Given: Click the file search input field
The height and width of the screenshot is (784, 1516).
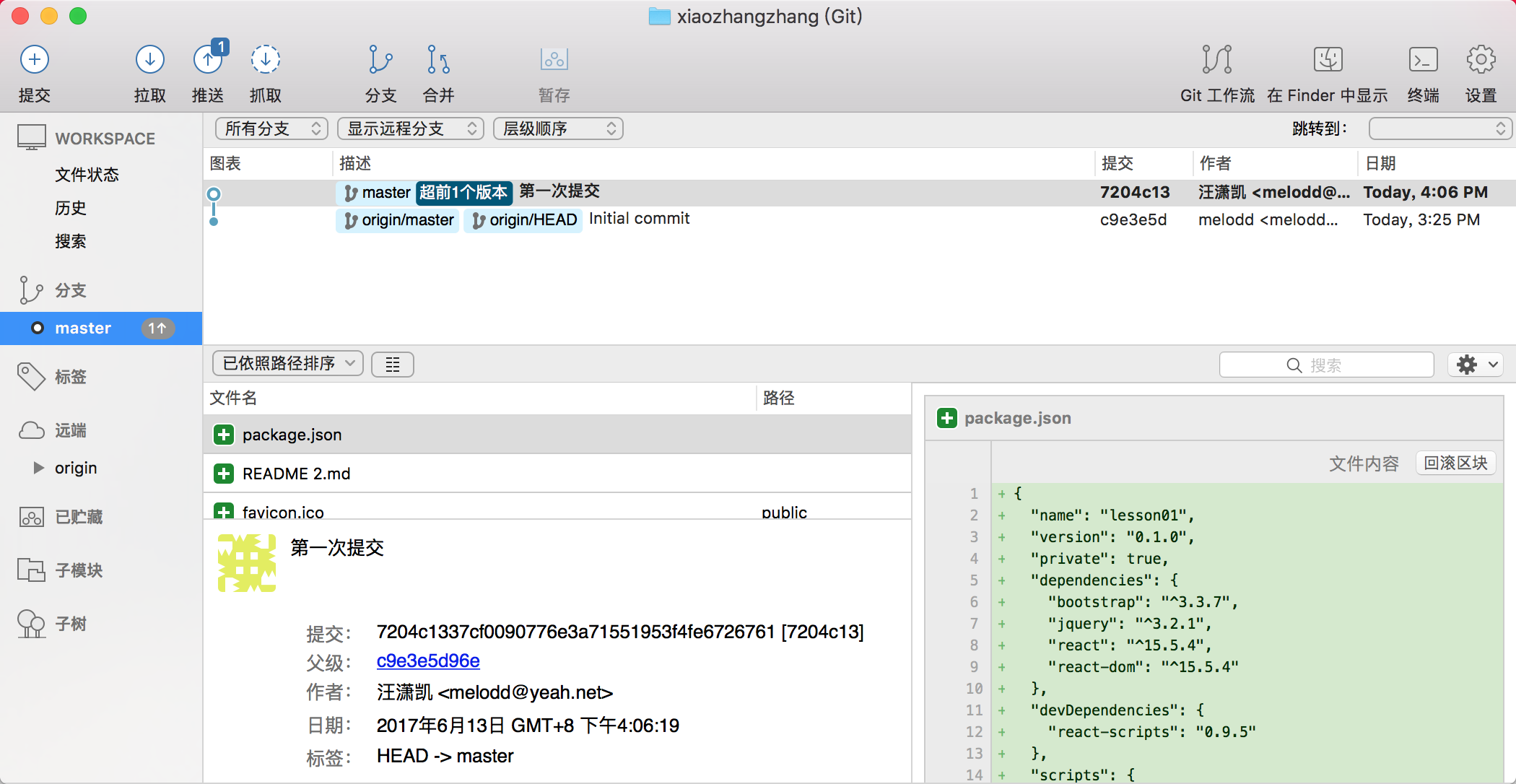Looking at the screenshot, I should click(1326, 365).
